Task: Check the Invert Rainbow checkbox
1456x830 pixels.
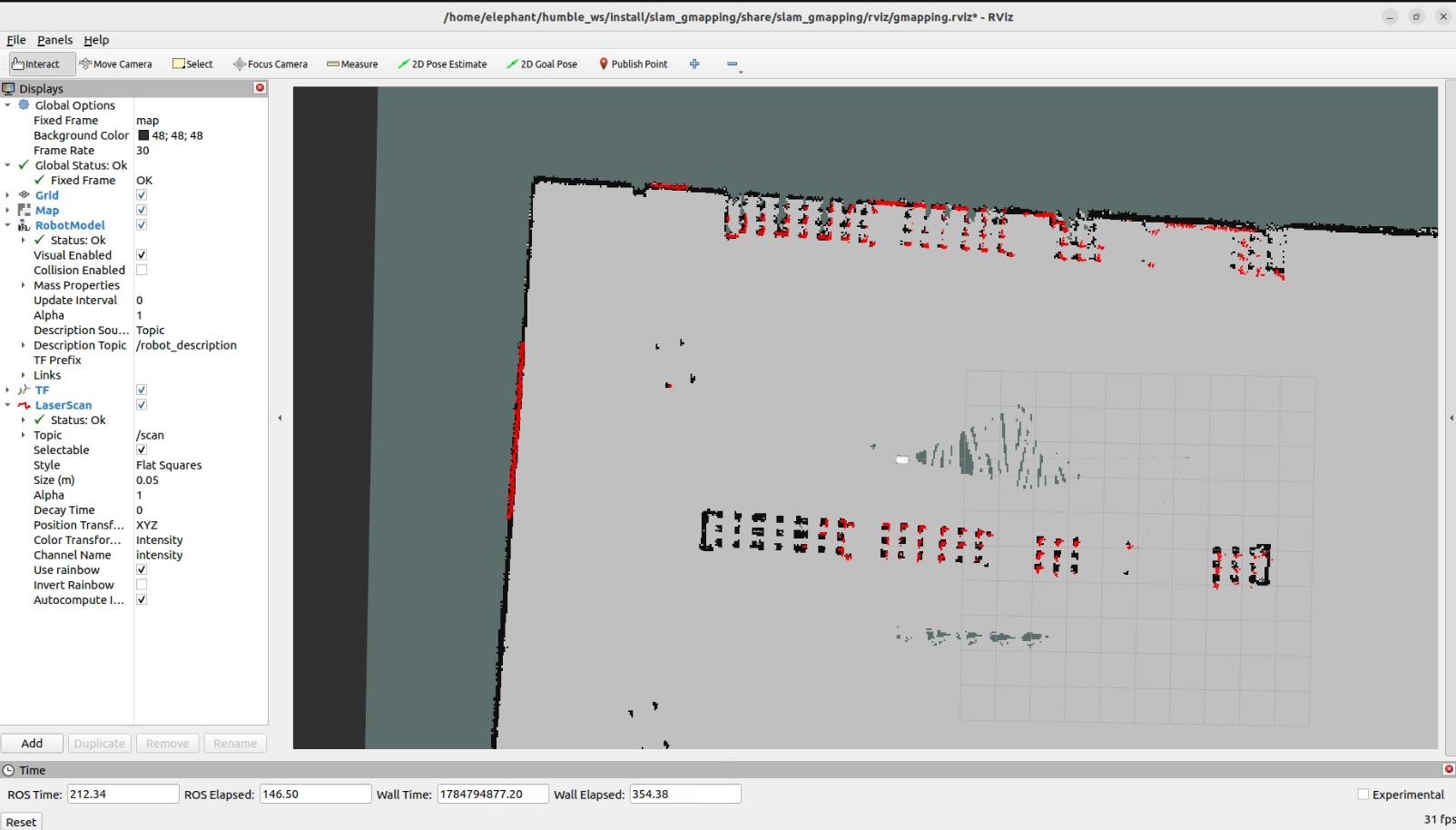Action: pos(142,585)
